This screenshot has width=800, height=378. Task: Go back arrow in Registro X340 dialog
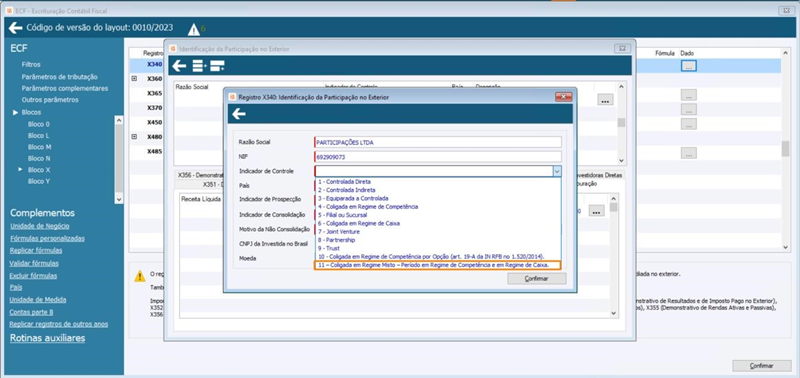click(239, 114)
